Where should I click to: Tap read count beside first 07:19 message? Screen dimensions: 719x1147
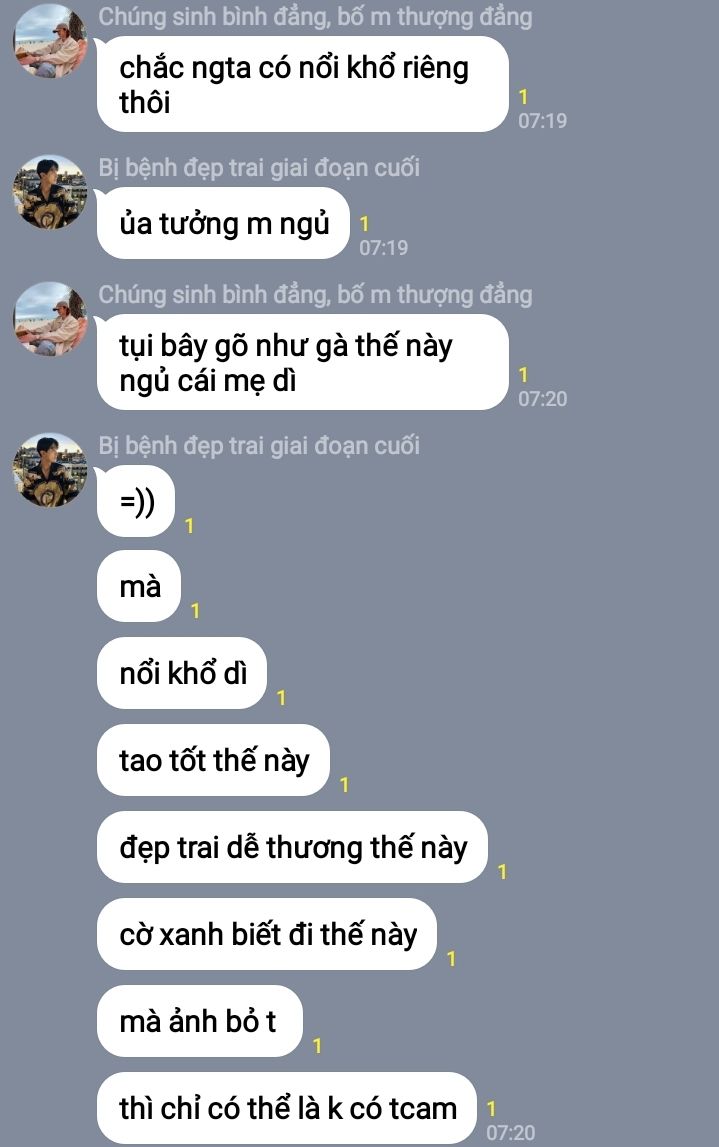(x=523, y=96)
